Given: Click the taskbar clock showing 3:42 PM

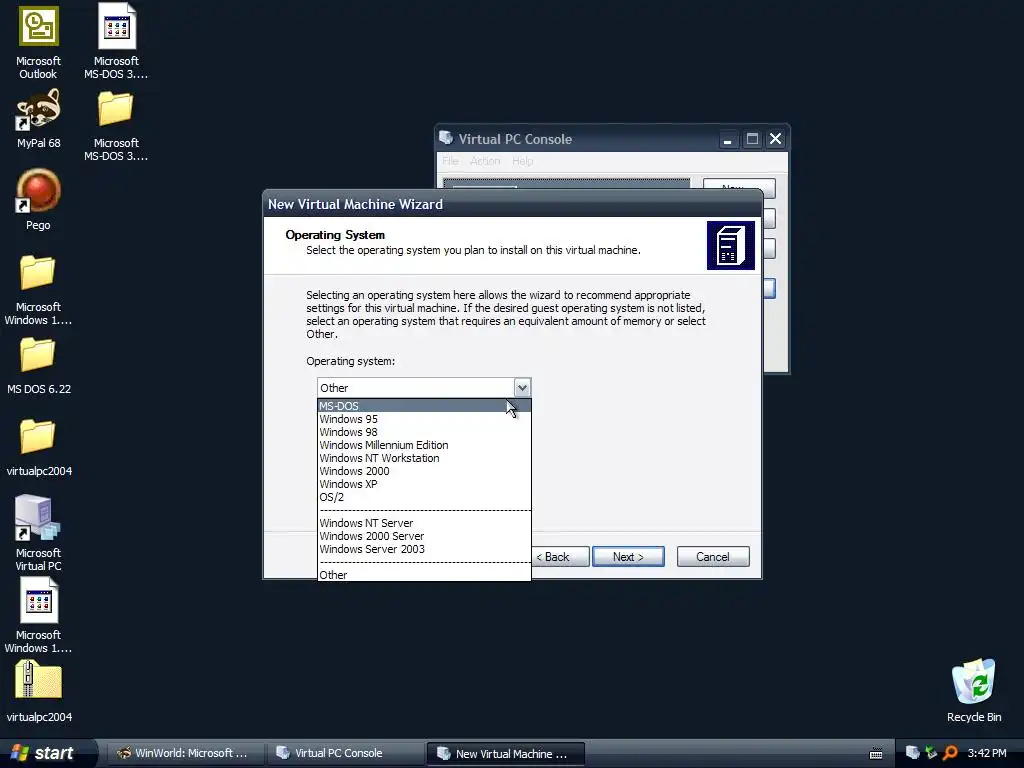Looking at the screenshot, I should tap(987, 753).
